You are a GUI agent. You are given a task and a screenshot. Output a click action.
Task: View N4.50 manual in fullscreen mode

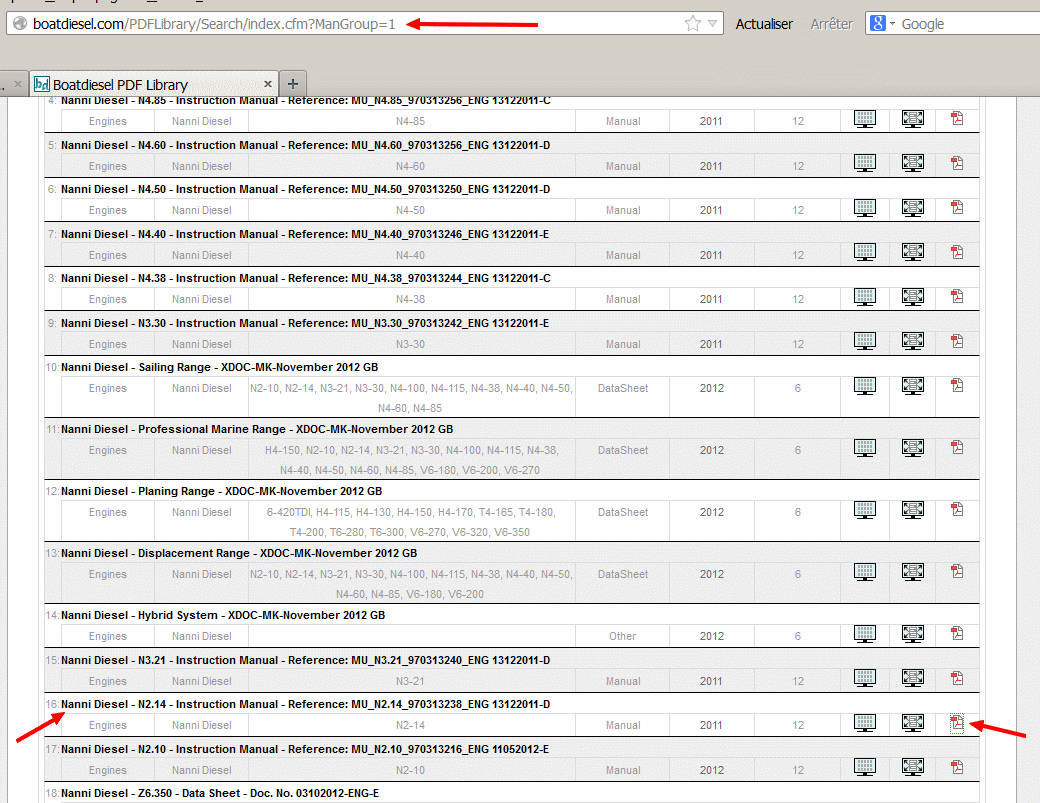(912, 207)
